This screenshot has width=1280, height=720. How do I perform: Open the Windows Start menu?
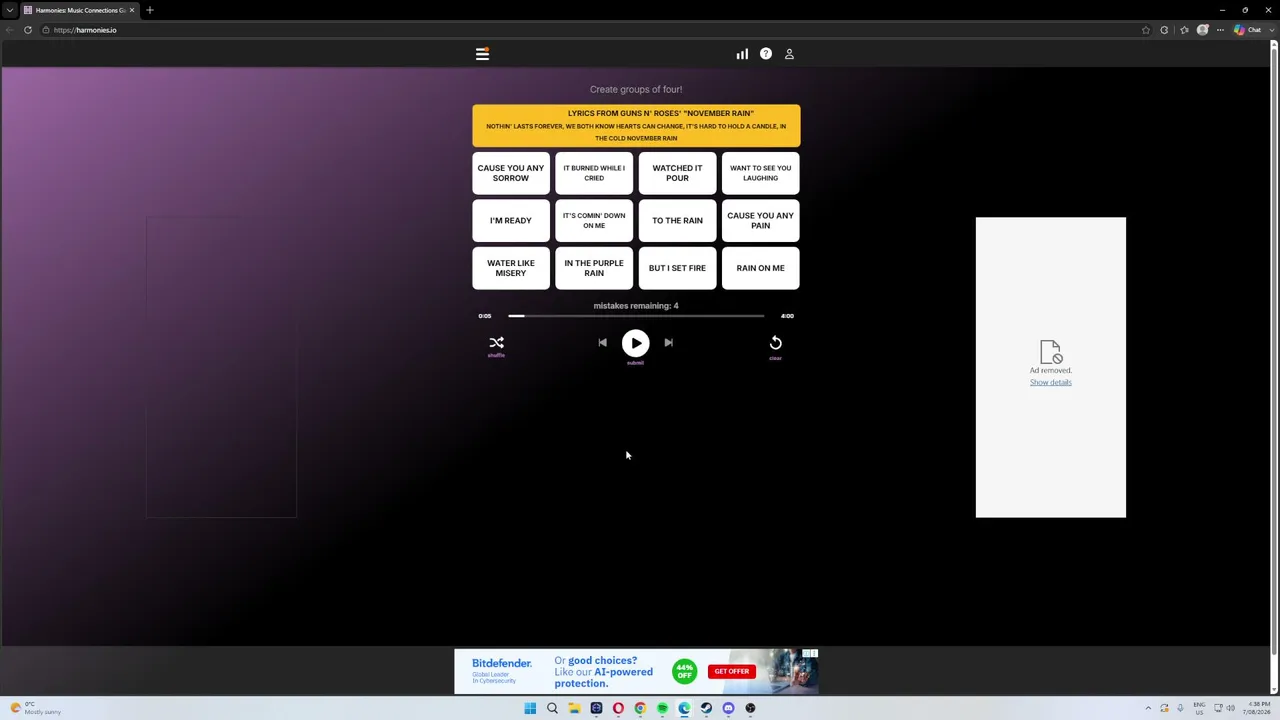pos(530,708)
